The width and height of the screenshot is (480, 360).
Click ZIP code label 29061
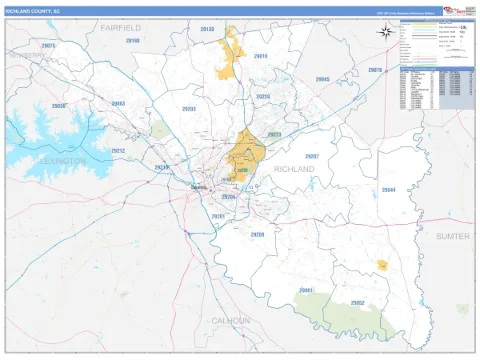[306, 290]
